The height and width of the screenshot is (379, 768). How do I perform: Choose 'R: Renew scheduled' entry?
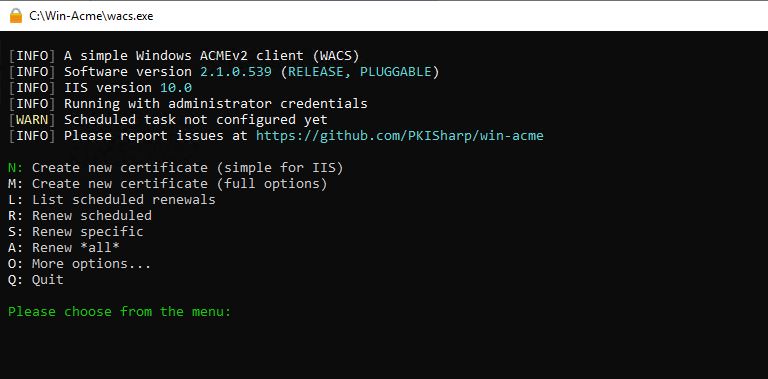pyautogui.click(x=80, y=216)
